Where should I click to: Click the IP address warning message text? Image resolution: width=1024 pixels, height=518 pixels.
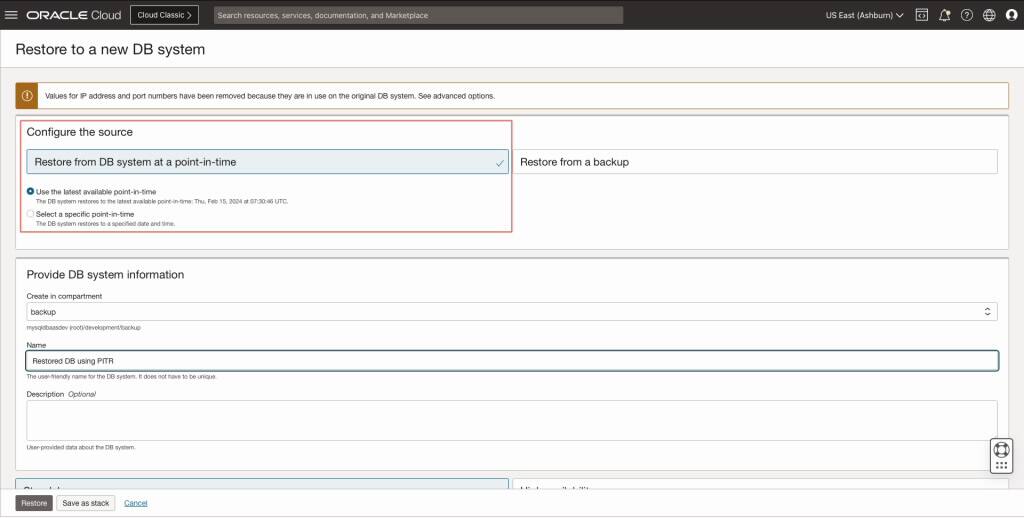(270, 96)
